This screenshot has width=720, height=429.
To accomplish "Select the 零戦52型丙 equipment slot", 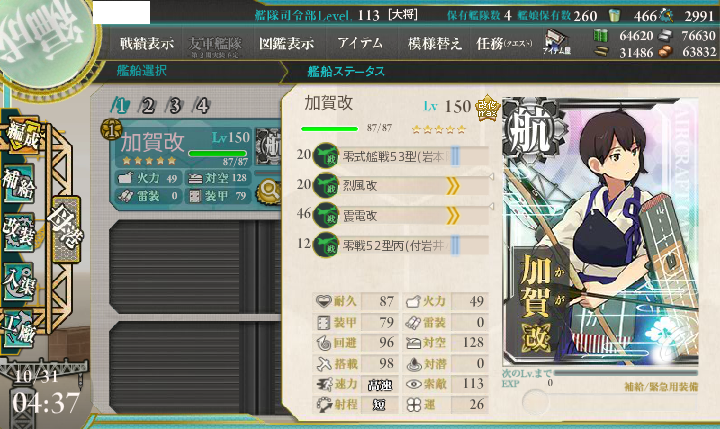I will 400,245.
